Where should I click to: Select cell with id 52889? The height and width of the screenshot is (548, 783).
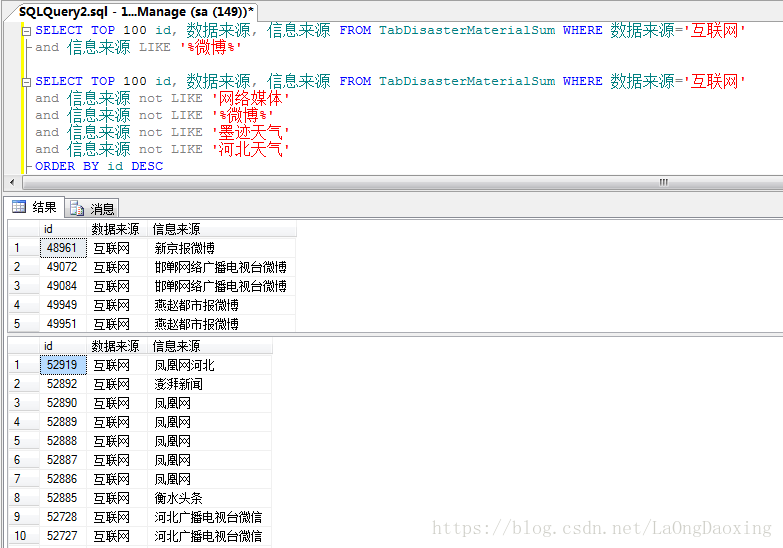(x=63, y=422)
